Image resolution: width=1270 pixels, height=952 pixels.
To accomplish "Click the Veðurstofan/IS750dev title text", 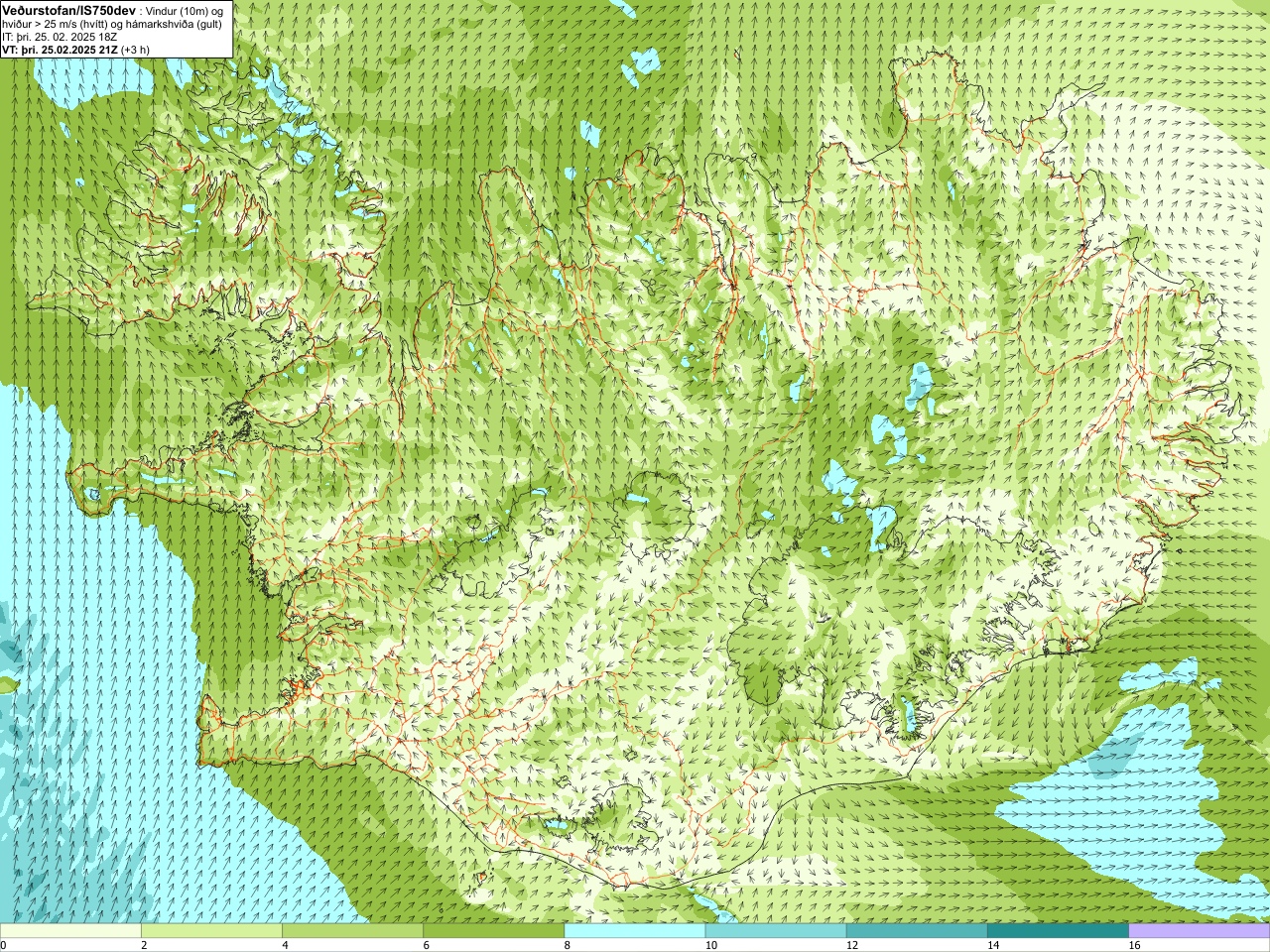I will point(68,9).
